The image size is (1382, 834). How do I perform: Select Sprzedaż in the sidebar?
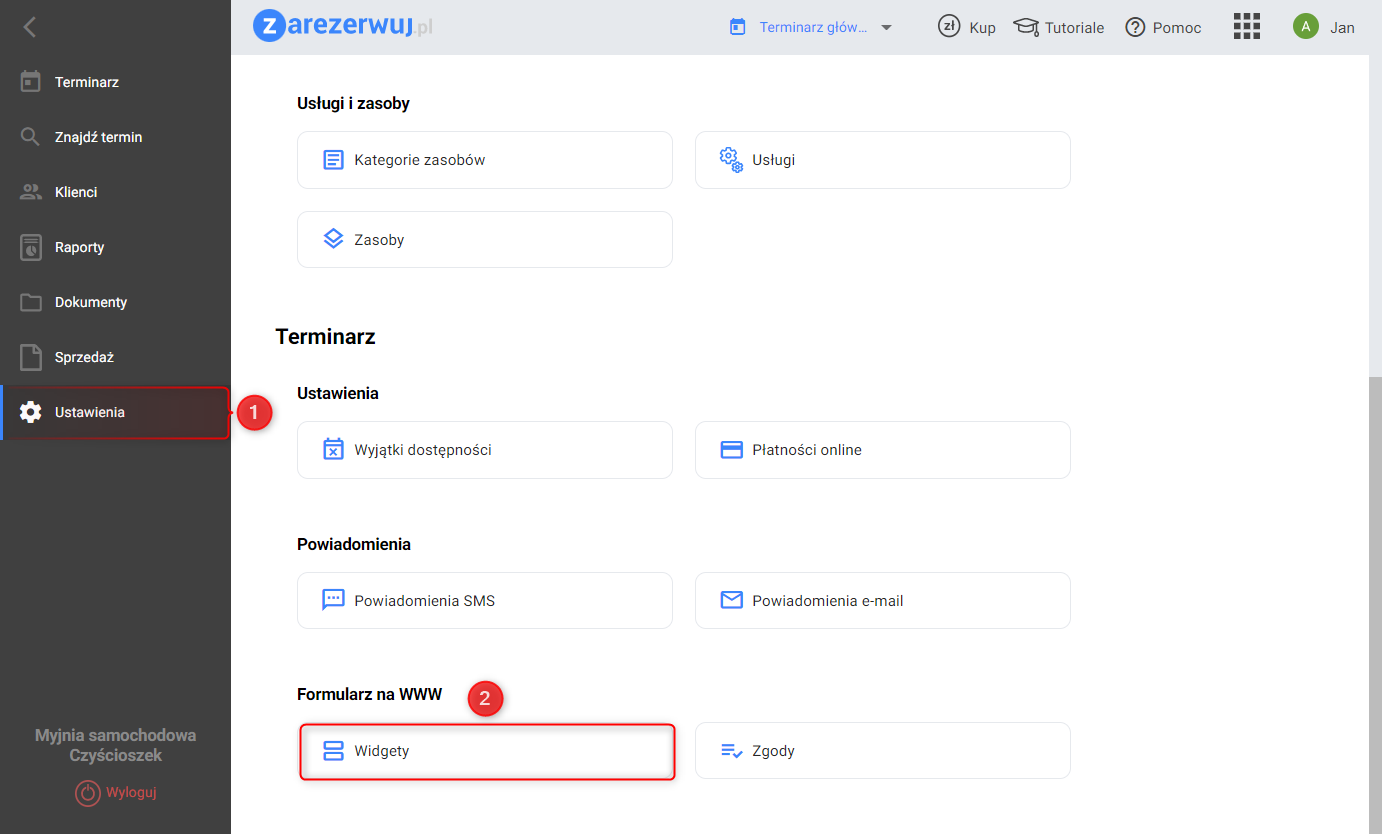[84, 357]
